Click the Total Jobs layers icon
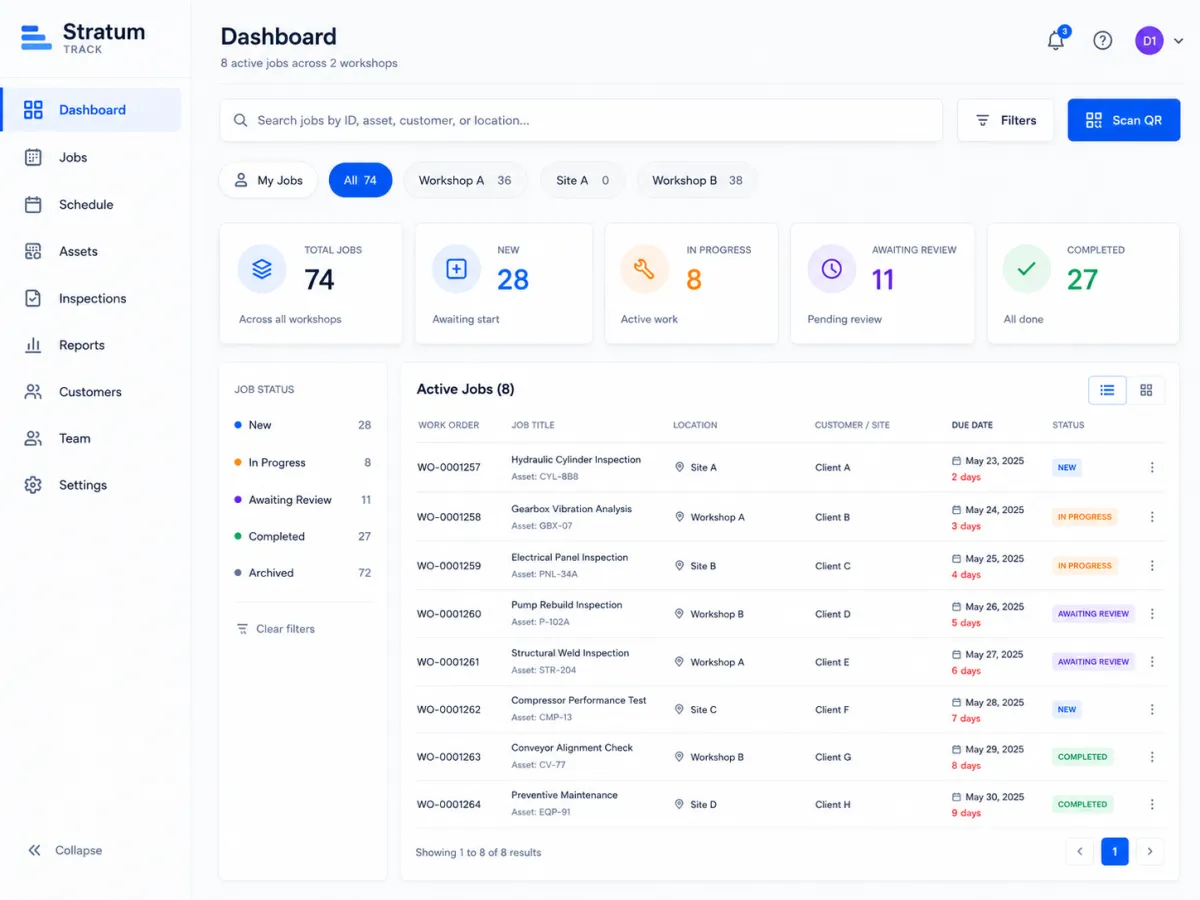The image size is (1200, 900). tap(262, 269)
